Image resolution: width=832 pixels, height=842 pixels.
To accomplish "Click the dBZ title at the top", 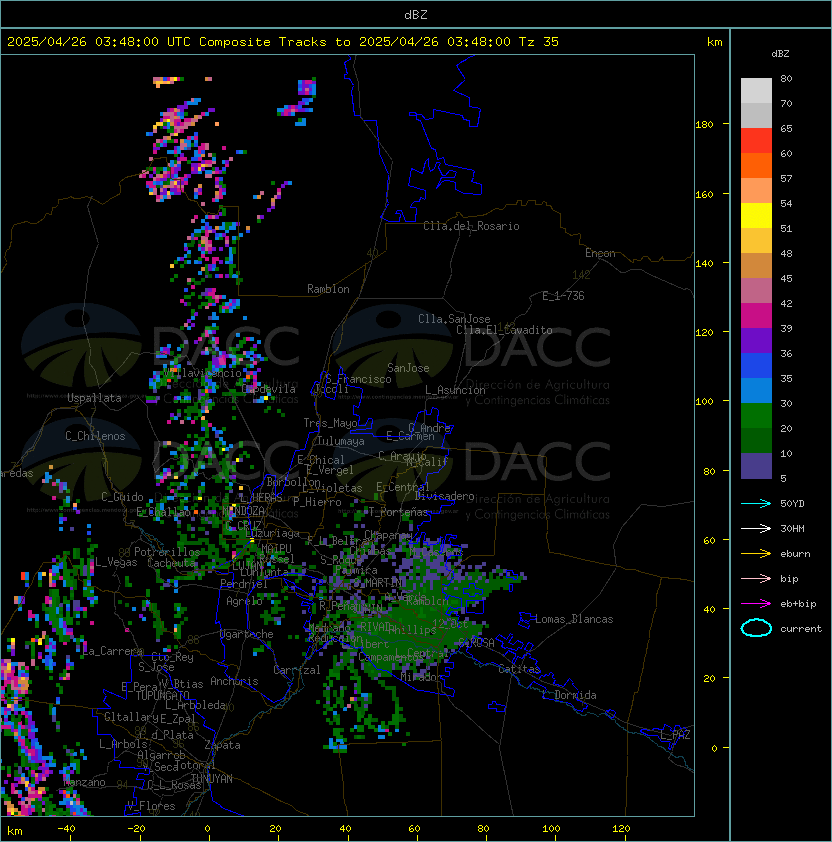I will tap(416, 15).
